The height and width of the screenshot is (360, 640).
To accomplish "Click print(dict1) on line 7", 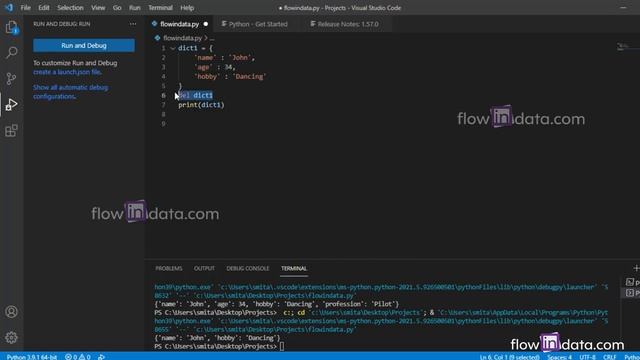I will pyautogui.click(x=201, y=105).
